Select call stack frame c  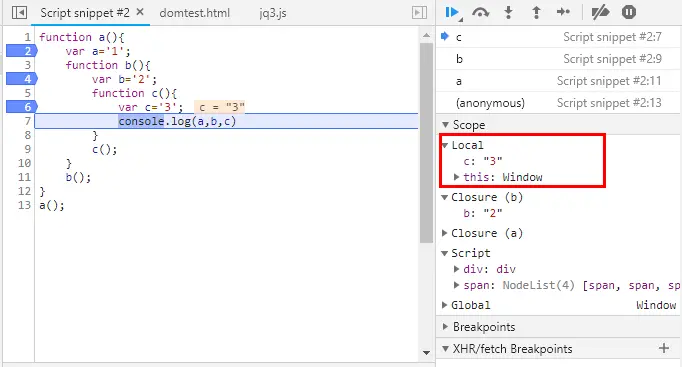click(558, 37)
